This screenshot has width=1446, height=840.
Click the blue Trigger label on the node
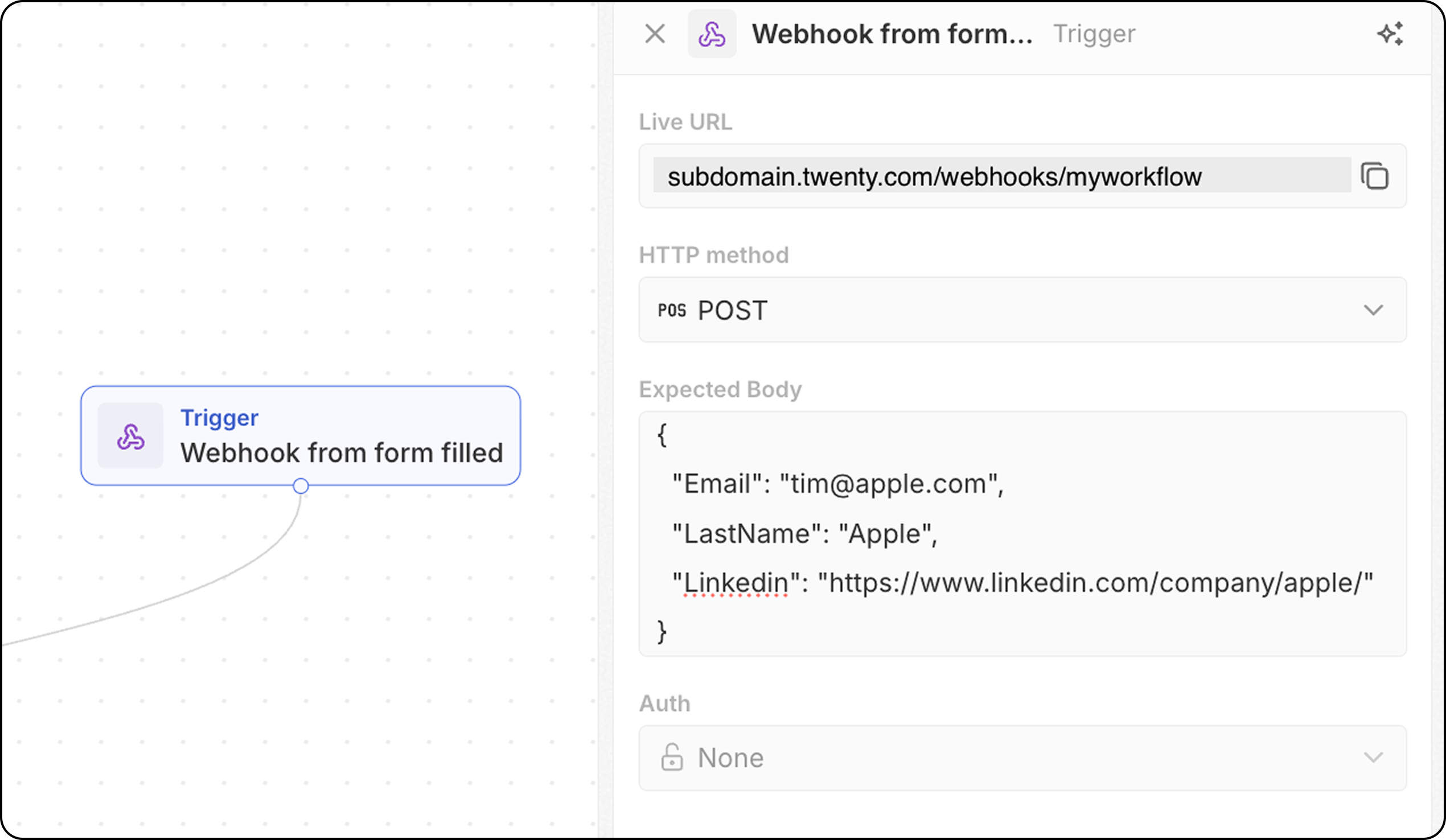(x=219, y=418)
